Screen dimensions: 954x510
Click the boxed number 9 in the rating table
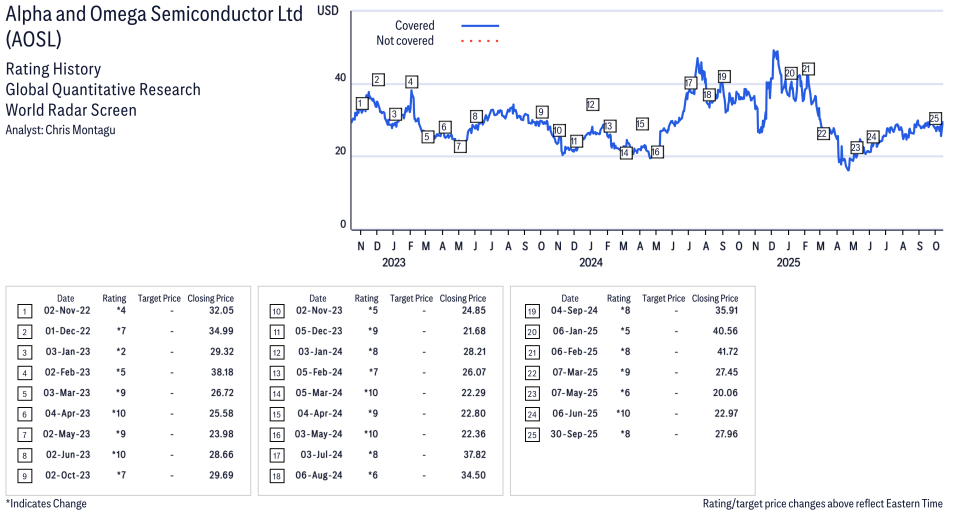(x=23, y=475)
